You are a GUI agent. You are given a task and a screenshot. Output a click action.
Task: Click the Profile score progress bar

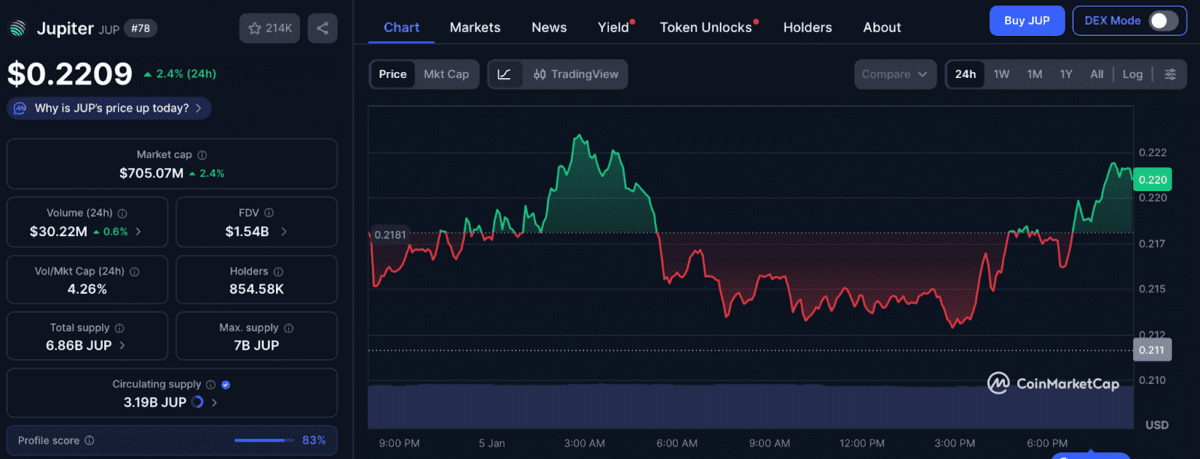pos(264,440)
